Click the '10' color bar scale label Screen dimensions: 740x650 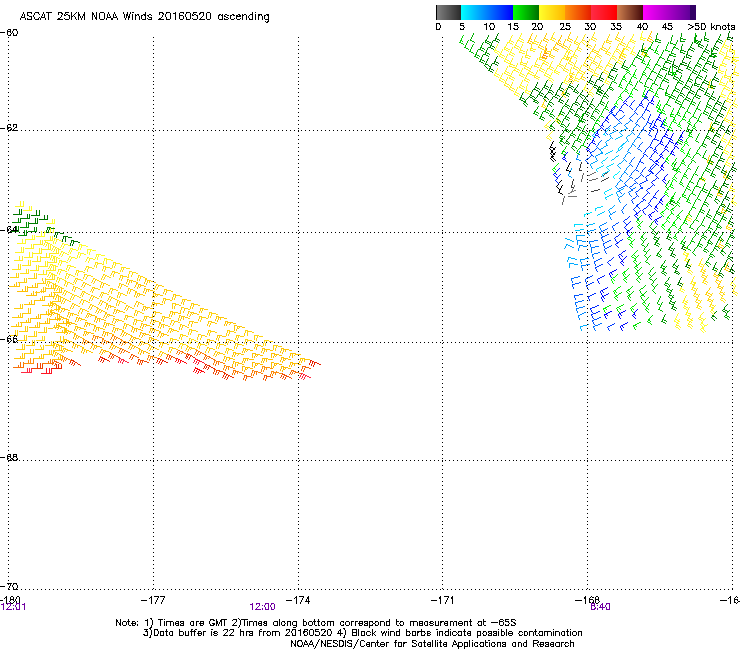pyautogui.click(x=489, y=27)
